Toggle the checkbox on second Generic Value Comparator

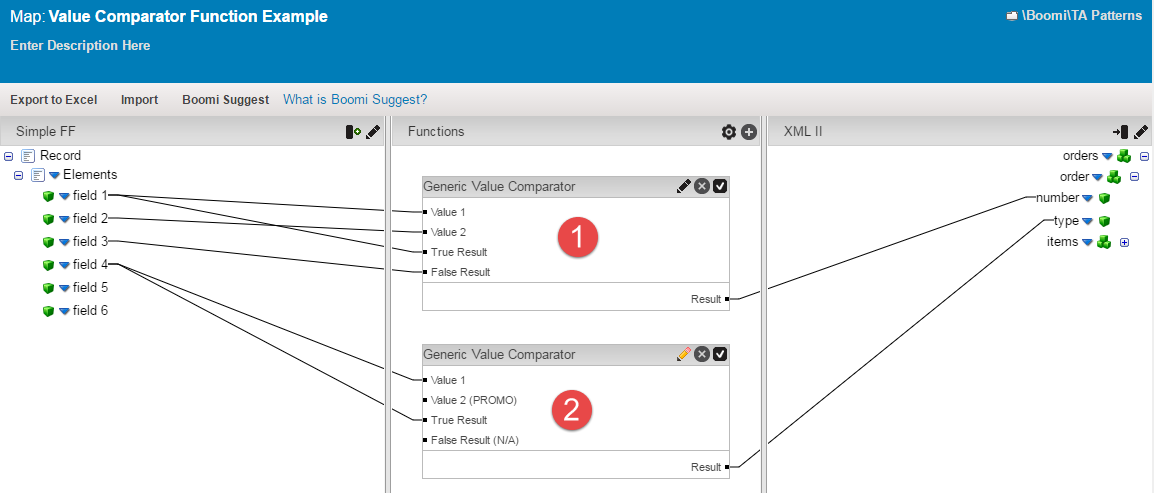click(720, 354)
